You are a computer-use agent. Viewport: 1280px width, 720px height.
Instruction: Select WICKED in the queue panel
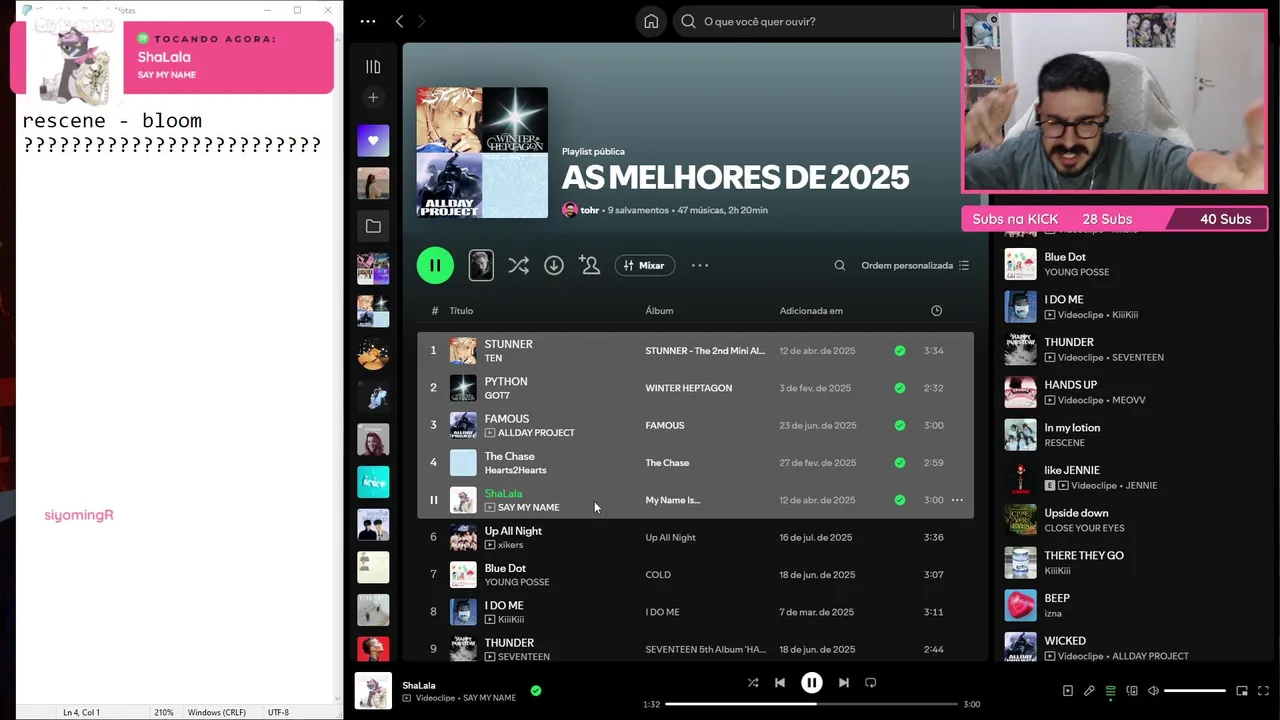pos(1065,641)
